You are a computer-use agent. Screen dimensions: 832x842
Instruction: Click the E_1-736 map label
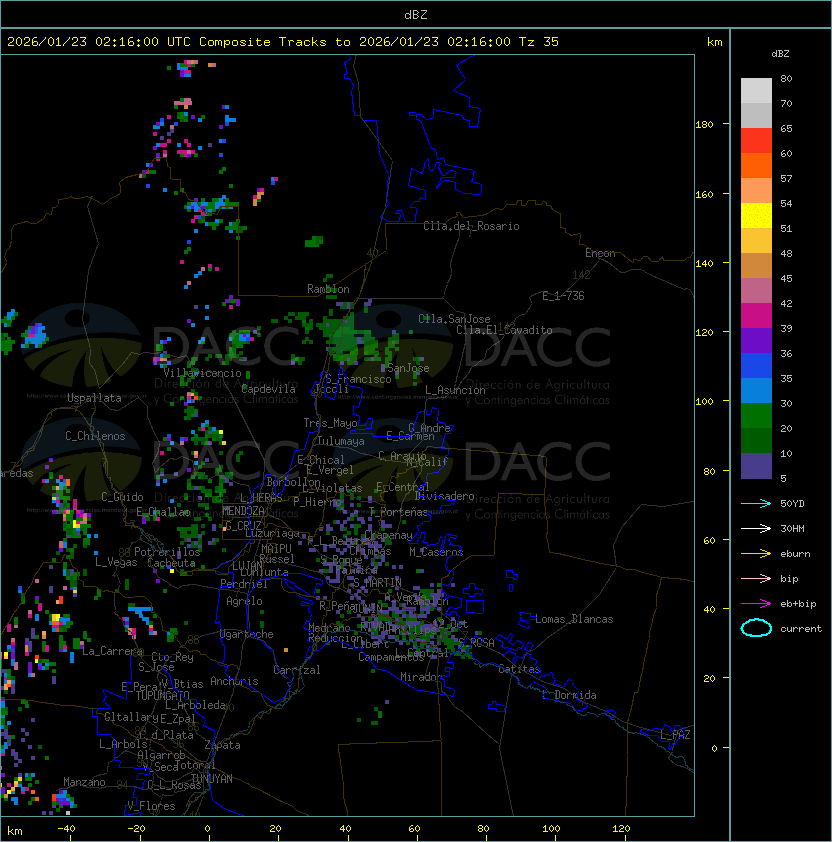(563, 296)
